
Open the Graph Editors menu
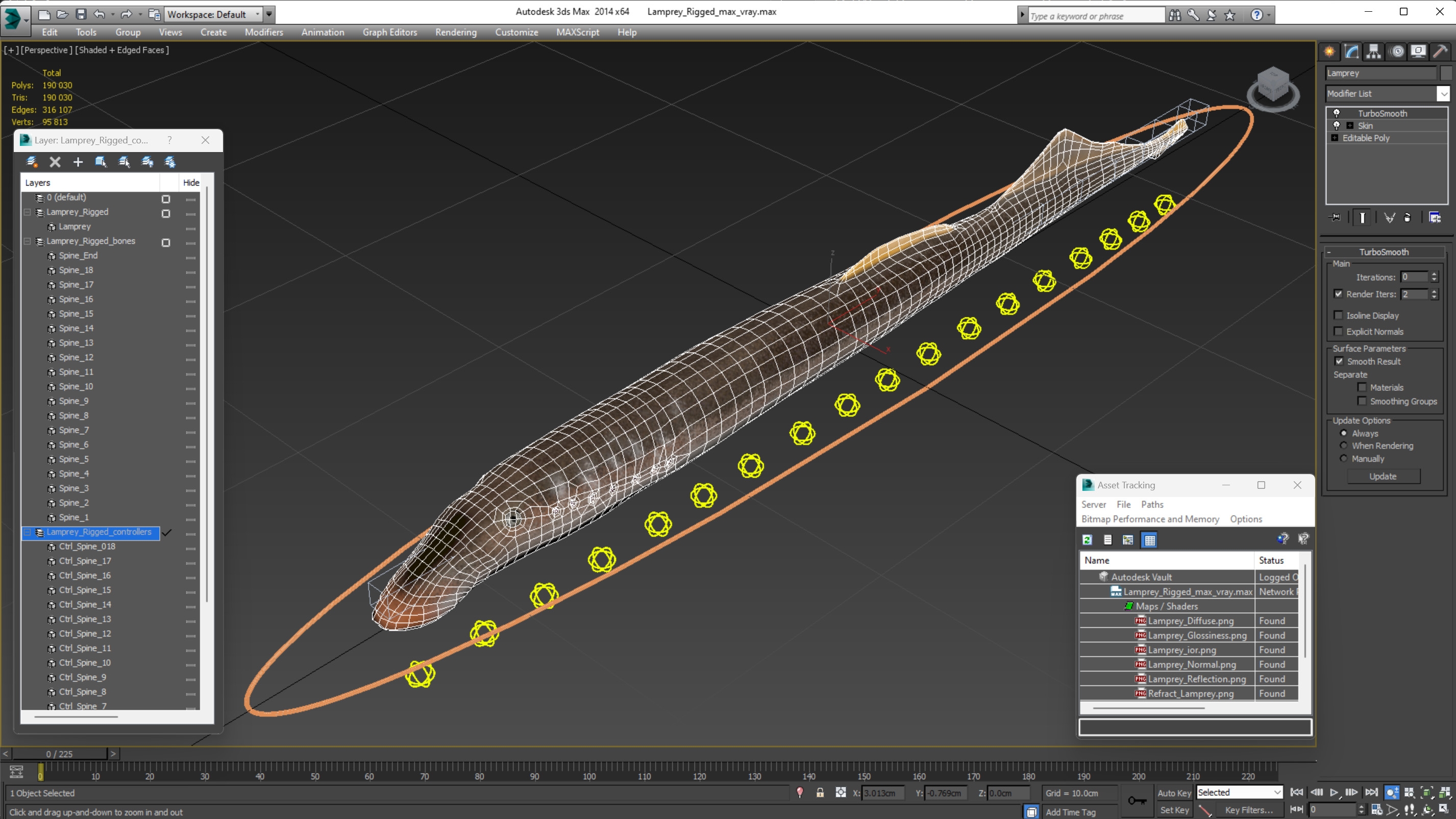(x=389, y=32)
